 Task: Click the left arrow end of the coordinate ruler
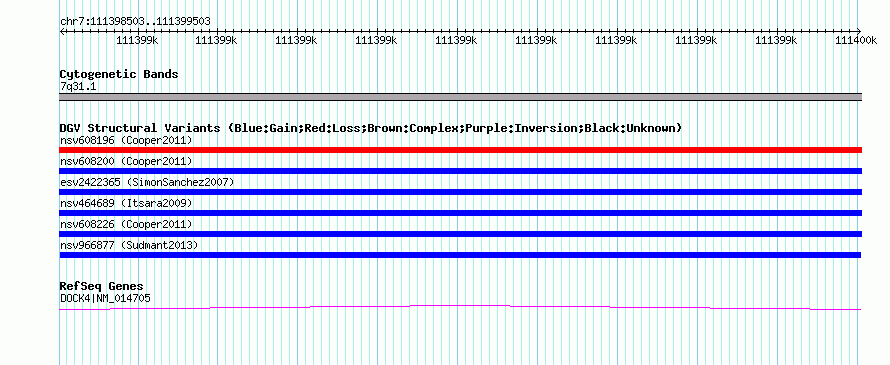pos(62,31)
